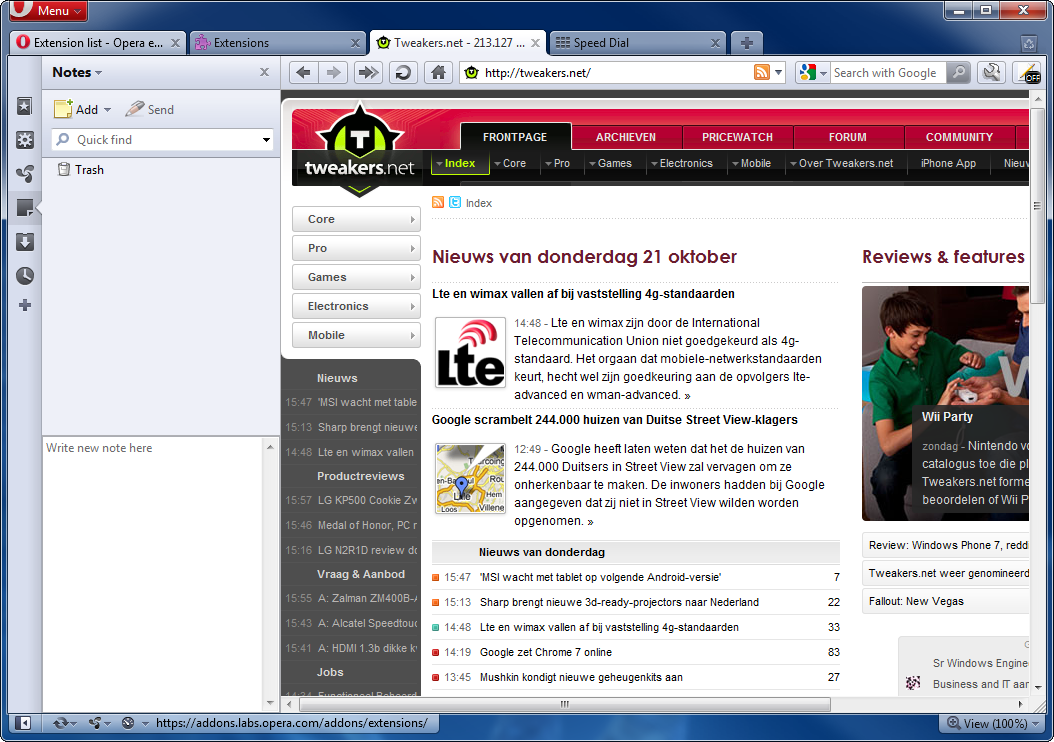Open Mushkin kondigt nieuwe geheugenkits aan
The height and width of the screenshot is (742, 1054).
coord(581,677)
